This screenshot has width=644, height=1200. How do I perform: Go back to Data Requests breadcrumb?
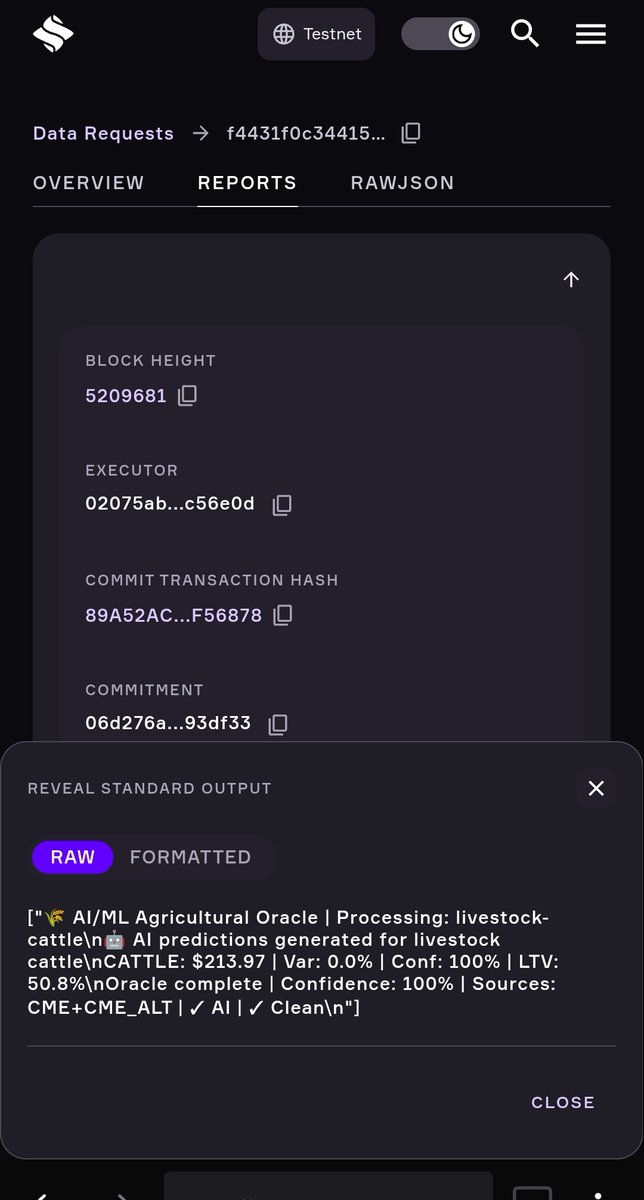[103, 133]
